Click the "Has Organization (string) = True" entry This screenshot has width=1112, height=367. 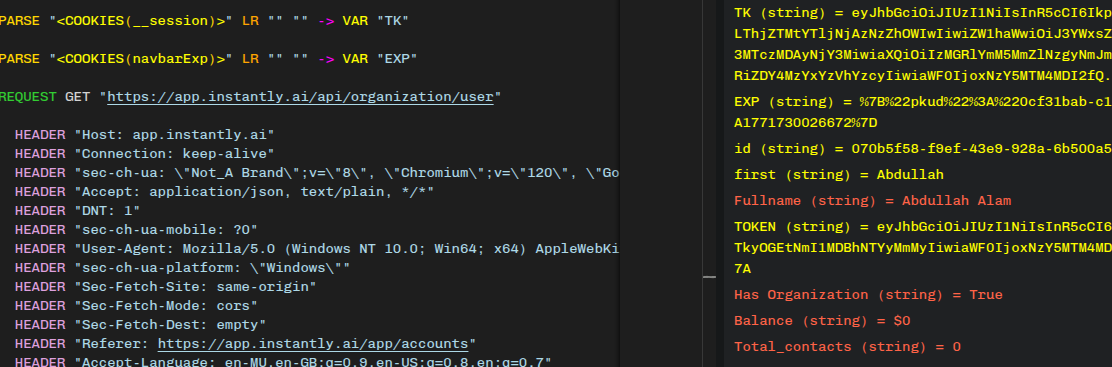point(869,295)
